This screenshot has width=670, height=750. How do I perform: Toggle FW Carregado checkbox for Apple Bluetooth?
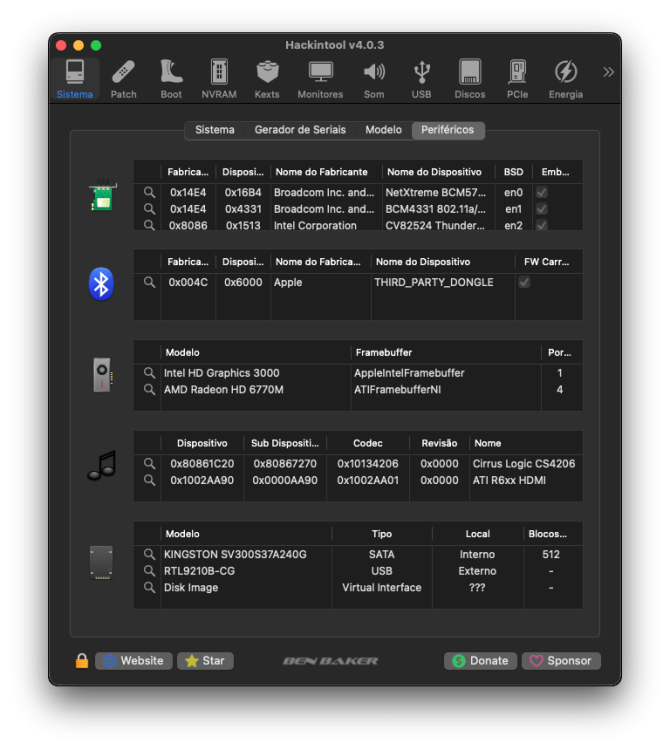tap(524, 282)
